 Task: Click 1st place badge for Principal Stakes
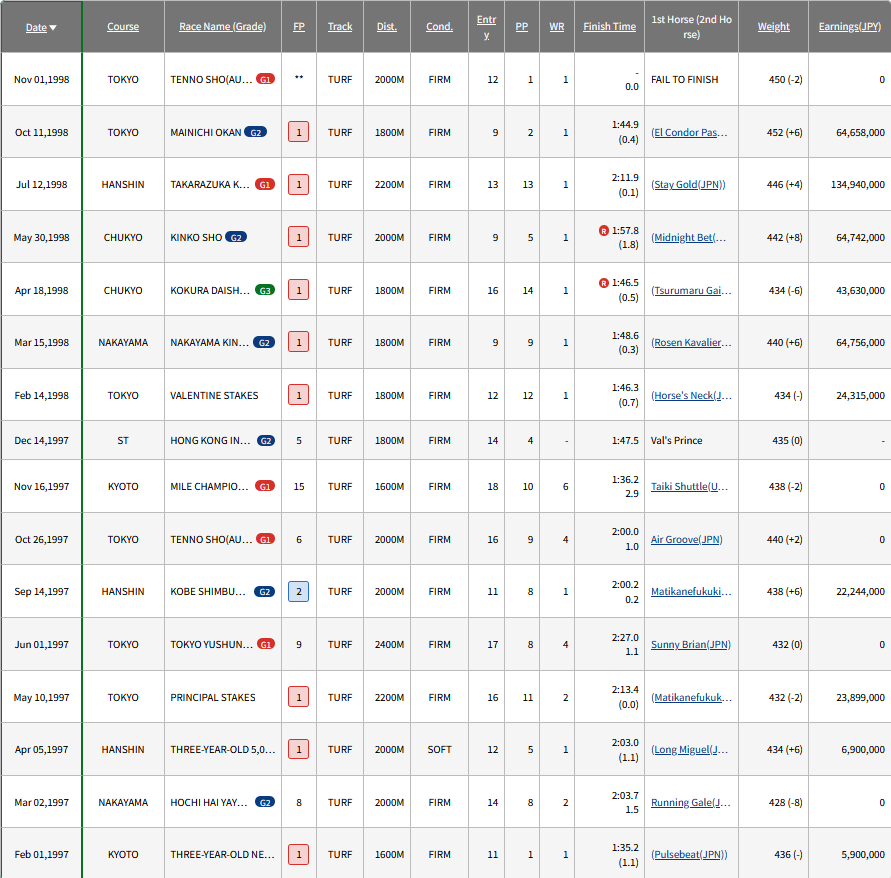tap(299, 697)
